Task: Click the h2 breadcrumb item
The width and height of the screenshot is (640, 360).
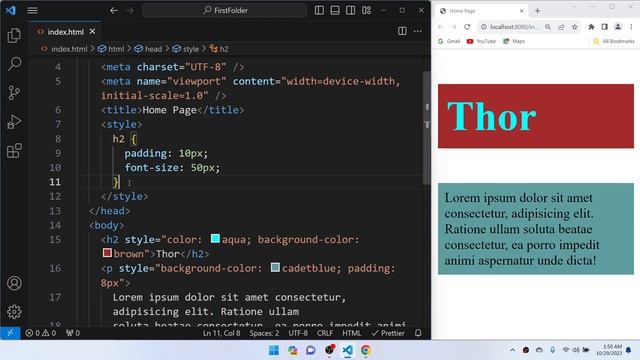Action: (219, 49)
